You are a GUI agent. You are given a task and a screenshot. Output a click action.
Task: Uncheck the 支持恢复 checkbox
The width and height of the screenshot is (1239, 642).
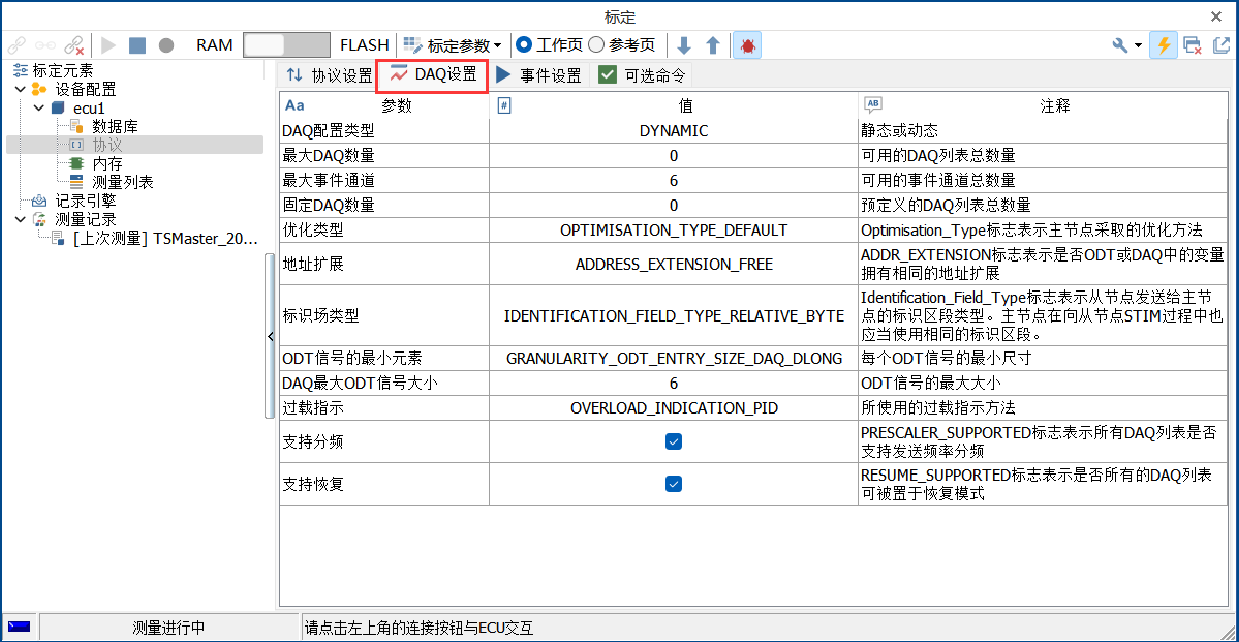click(x=674, y=484)
